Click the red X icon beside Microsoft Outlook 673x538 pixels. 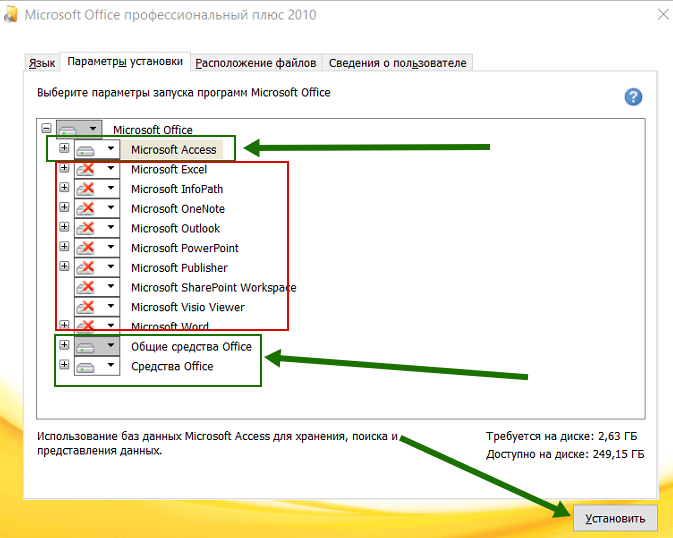(x=86, y=228)
